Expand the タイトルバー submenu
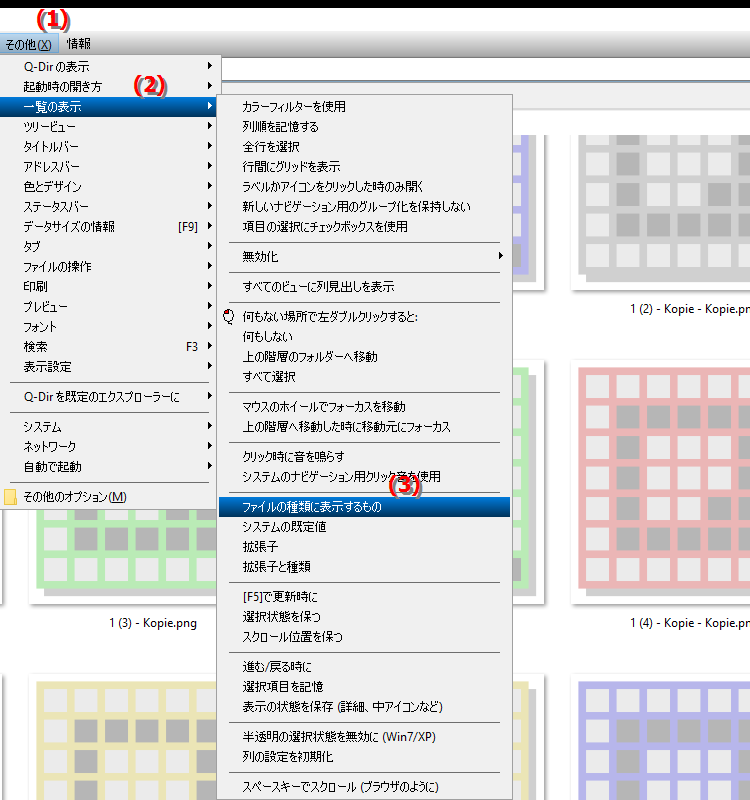The width and height of the screenshot is (750, 800). [x=109, y=146]
